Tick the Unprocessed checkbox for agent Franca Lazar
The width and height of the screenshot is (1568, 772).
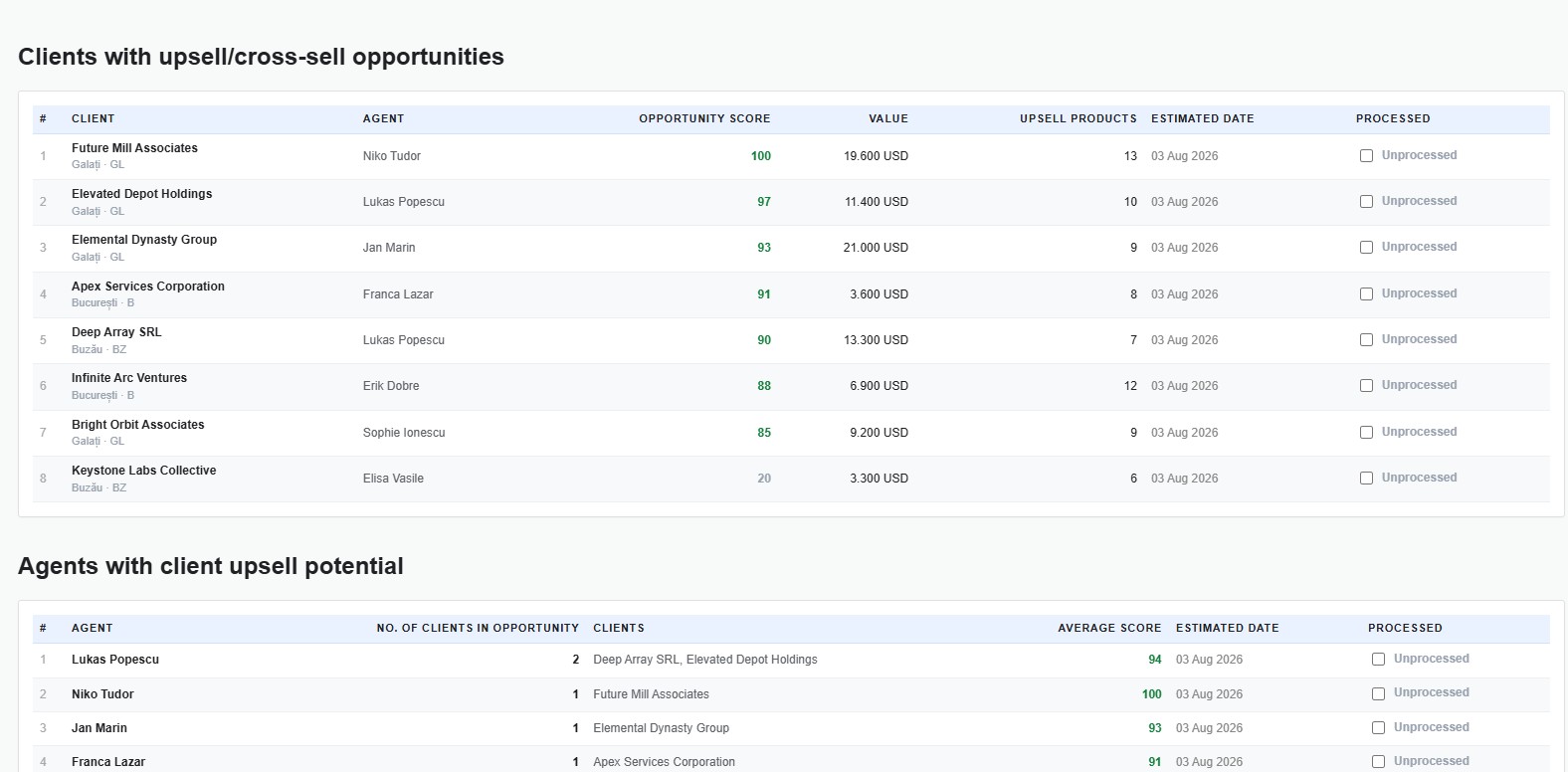(x=1378, y=762)
